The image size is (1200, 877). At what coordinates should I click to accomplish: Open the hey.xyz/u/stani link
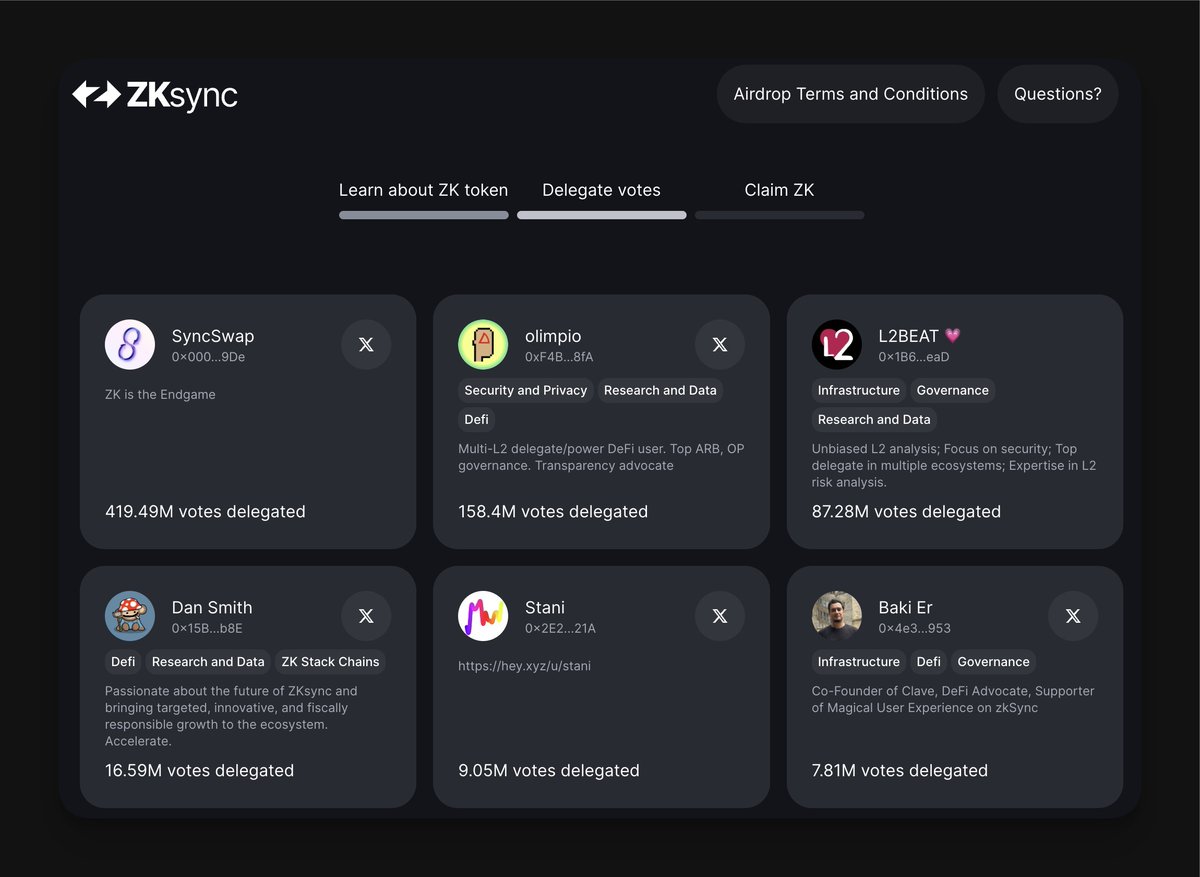[x=525, y=665]
